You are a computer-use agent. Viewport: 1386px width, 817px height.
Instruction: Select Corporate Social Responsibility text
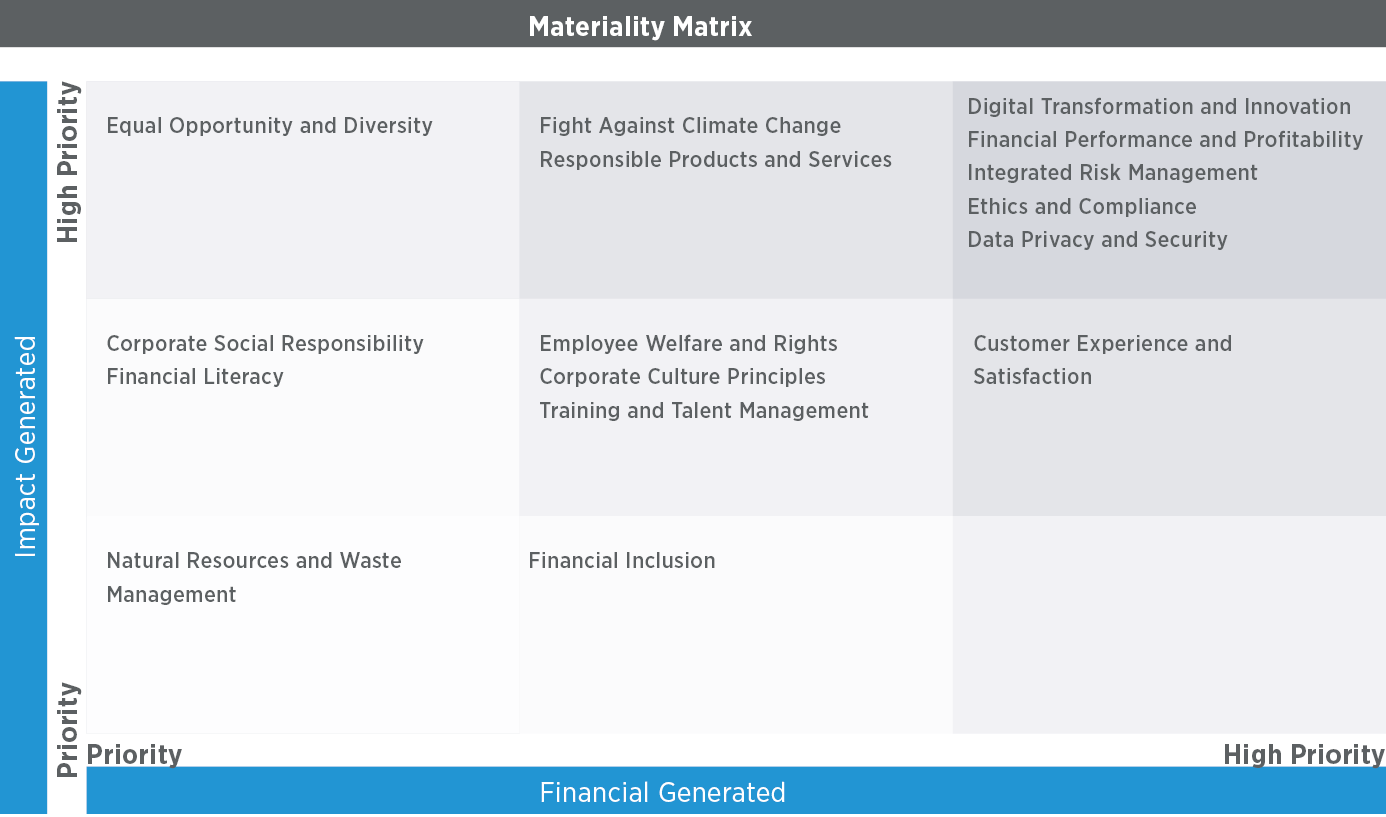pos(265,344)
